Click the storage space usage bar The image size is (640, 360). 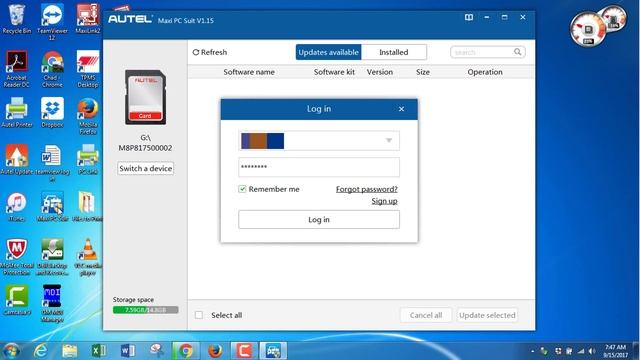tap(146, 310)
